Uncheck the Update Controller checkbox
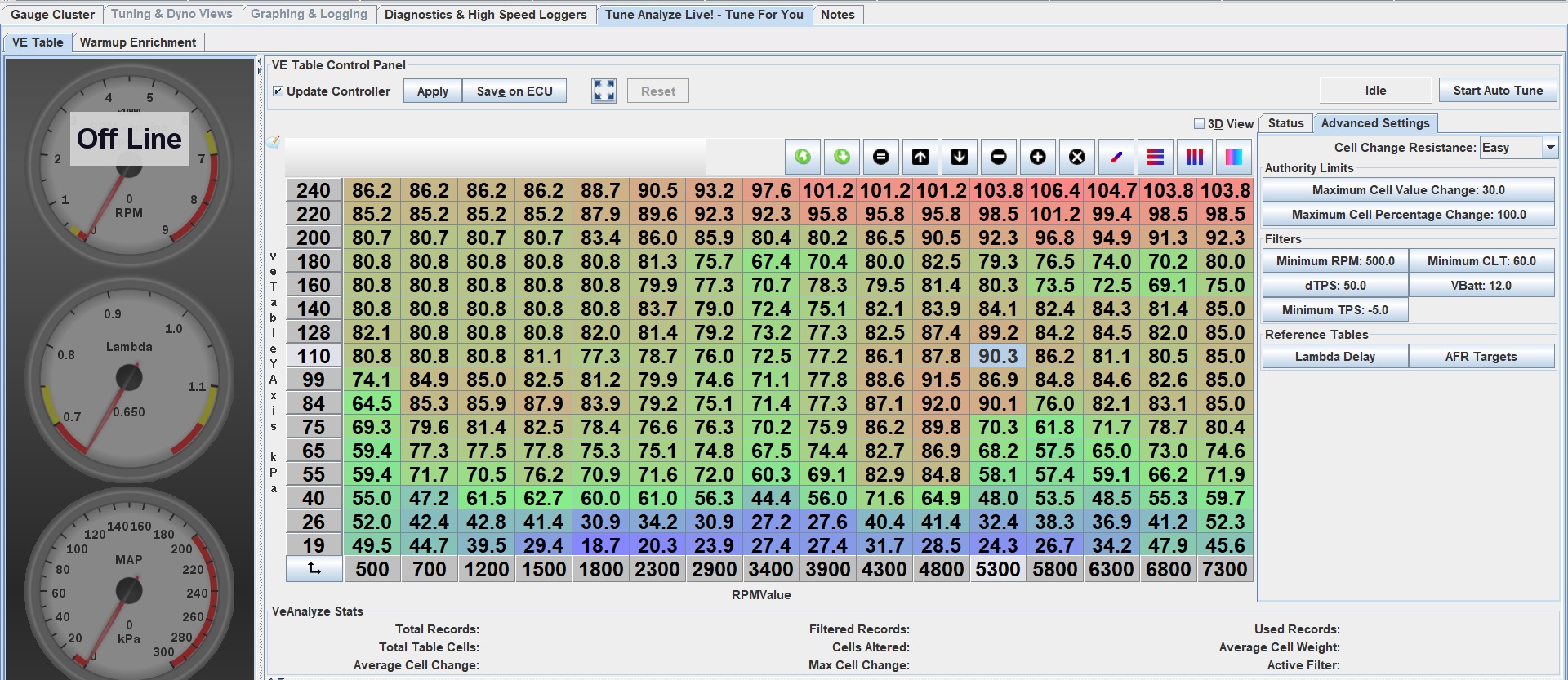The image size is (1568, 680). (278, 91)
